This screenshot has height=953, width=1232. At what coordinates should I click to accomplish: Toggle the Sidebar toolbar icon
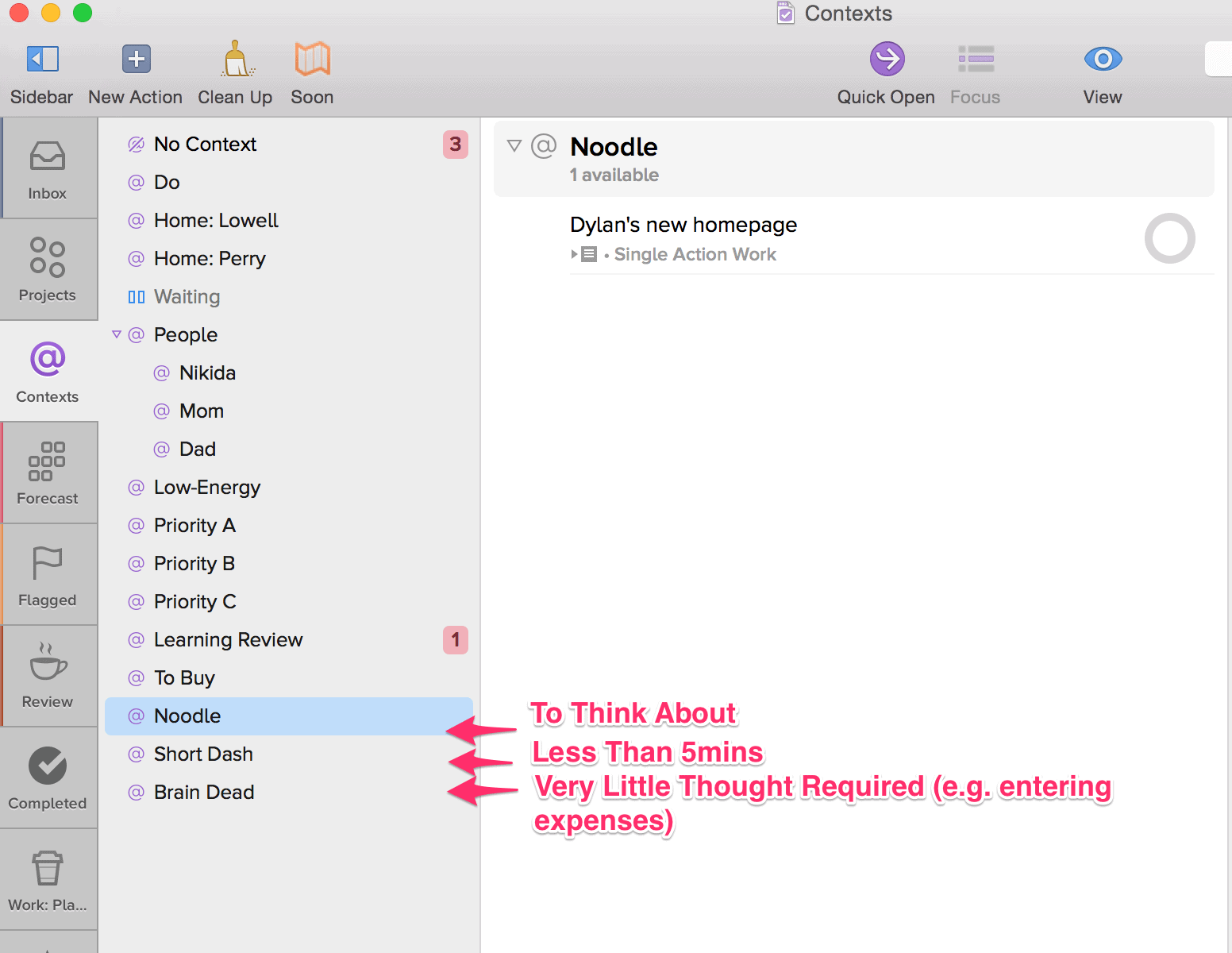pos(42,59)
